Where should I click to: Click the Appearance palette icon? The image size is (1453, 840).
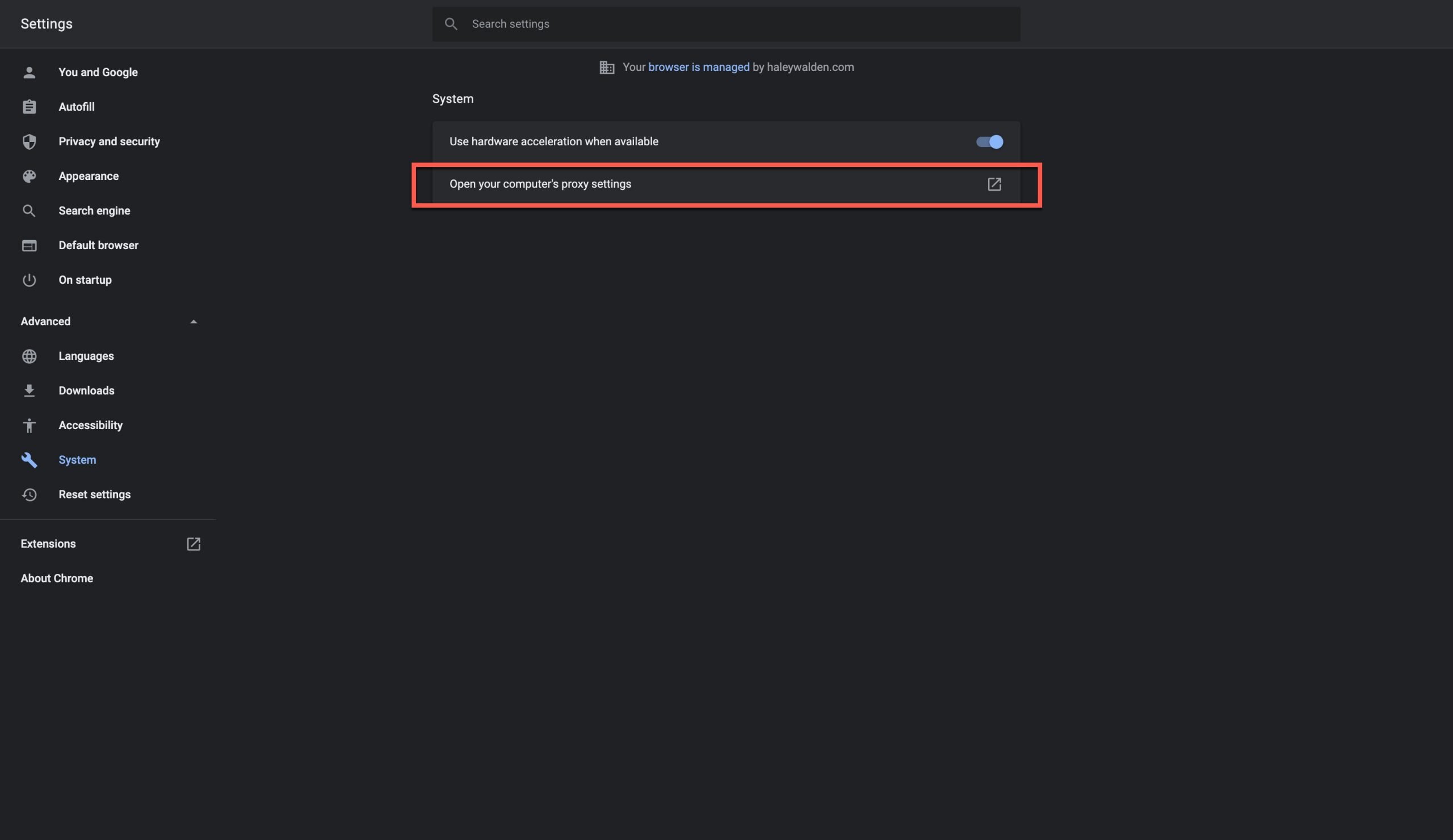coord(29,177)
